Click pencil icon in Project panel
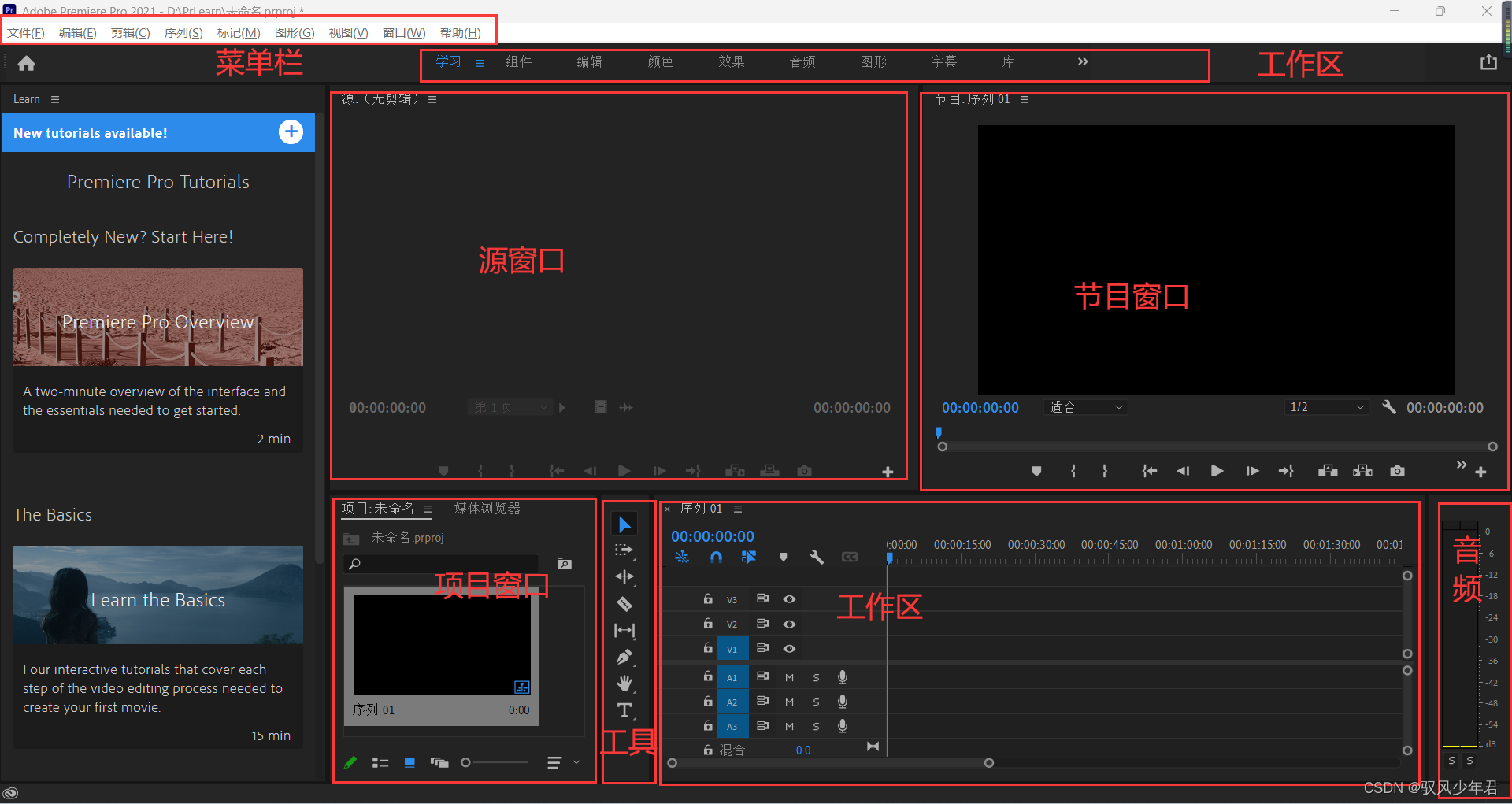The height and width of the screenshot is (804, 1512). coord(350,762)
